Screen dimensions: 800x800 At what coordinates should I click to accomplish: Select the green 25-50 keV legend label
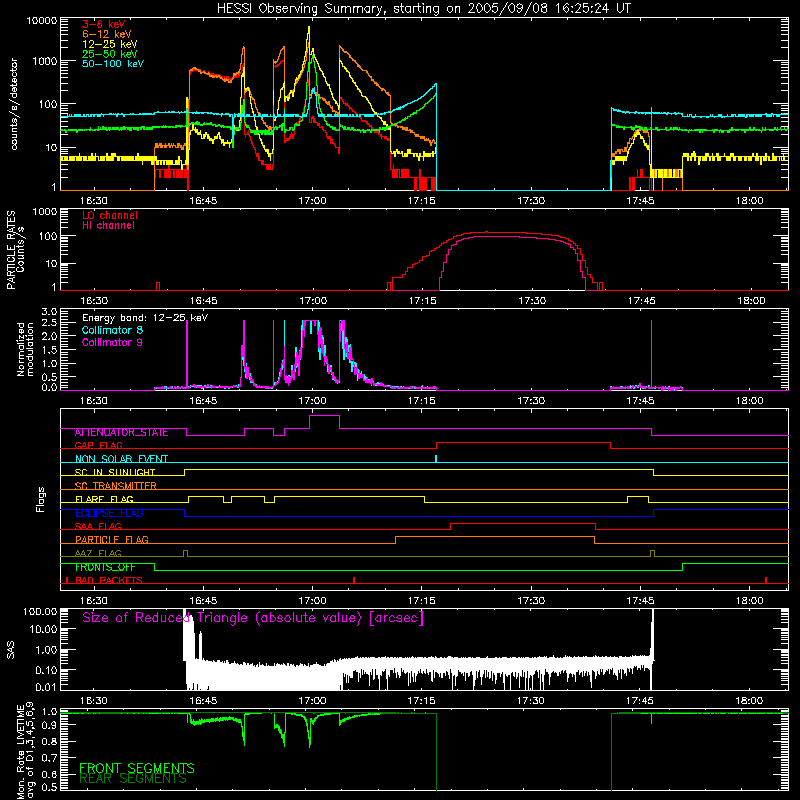[x=110, y=54]
